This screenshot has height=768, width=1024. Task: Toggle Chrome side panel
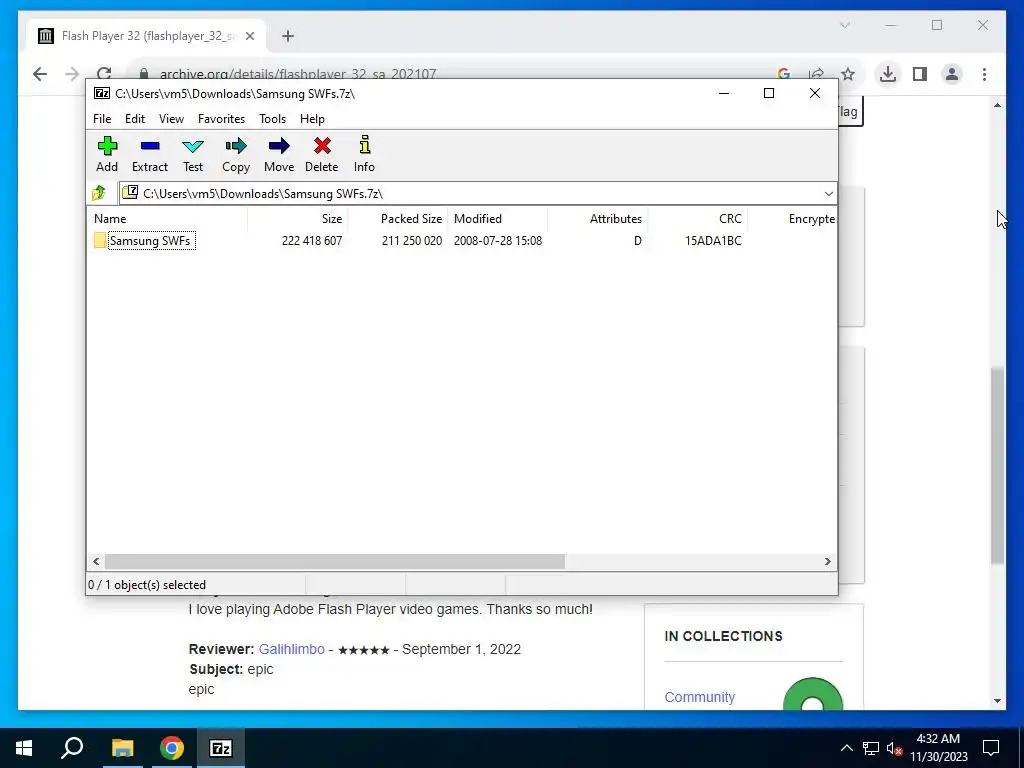click(920, 74)
